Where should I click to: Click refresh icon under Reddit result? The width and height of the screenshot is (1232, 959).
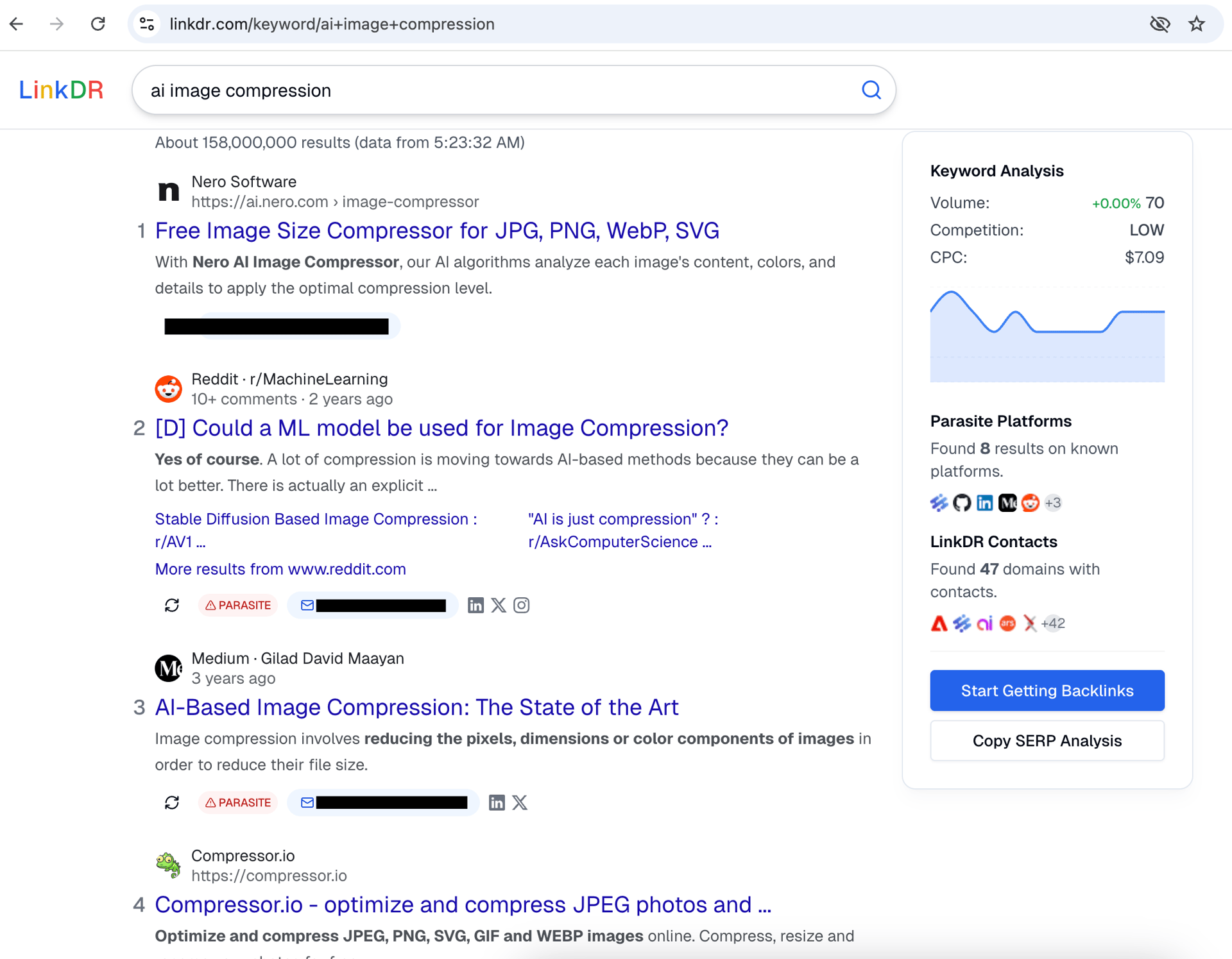pos(172,606)
